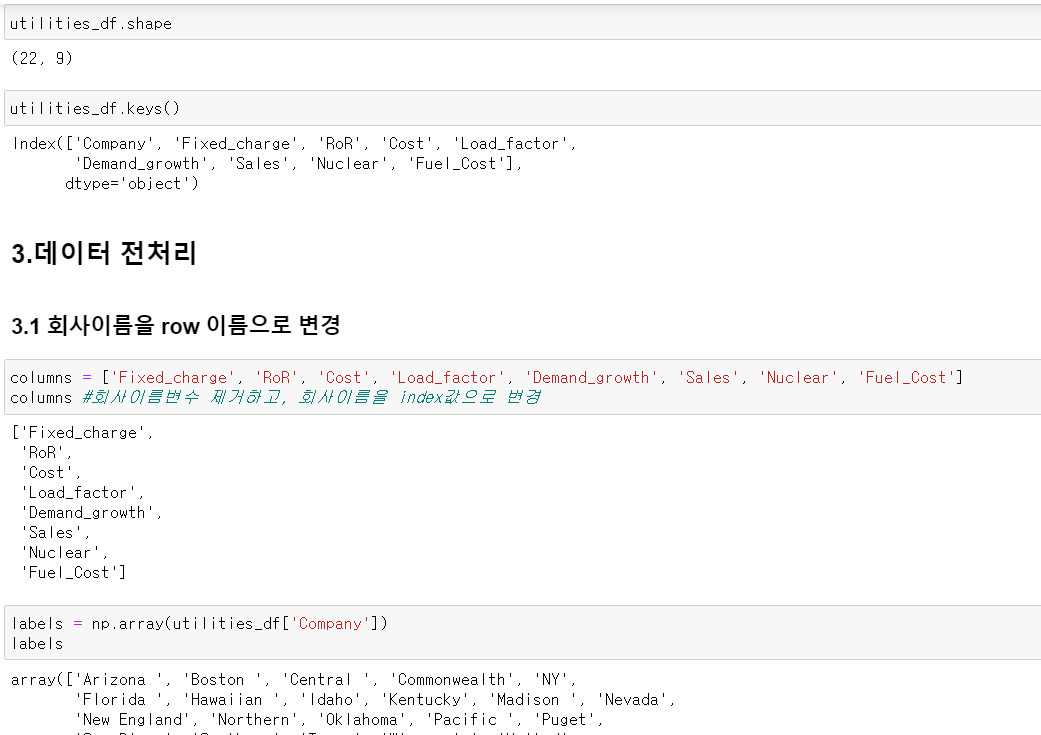The height and width of the screenshot is (735, 1041).
Task: Click 'Arizona ' in the labels array output
Action: [x=118, y=680]
